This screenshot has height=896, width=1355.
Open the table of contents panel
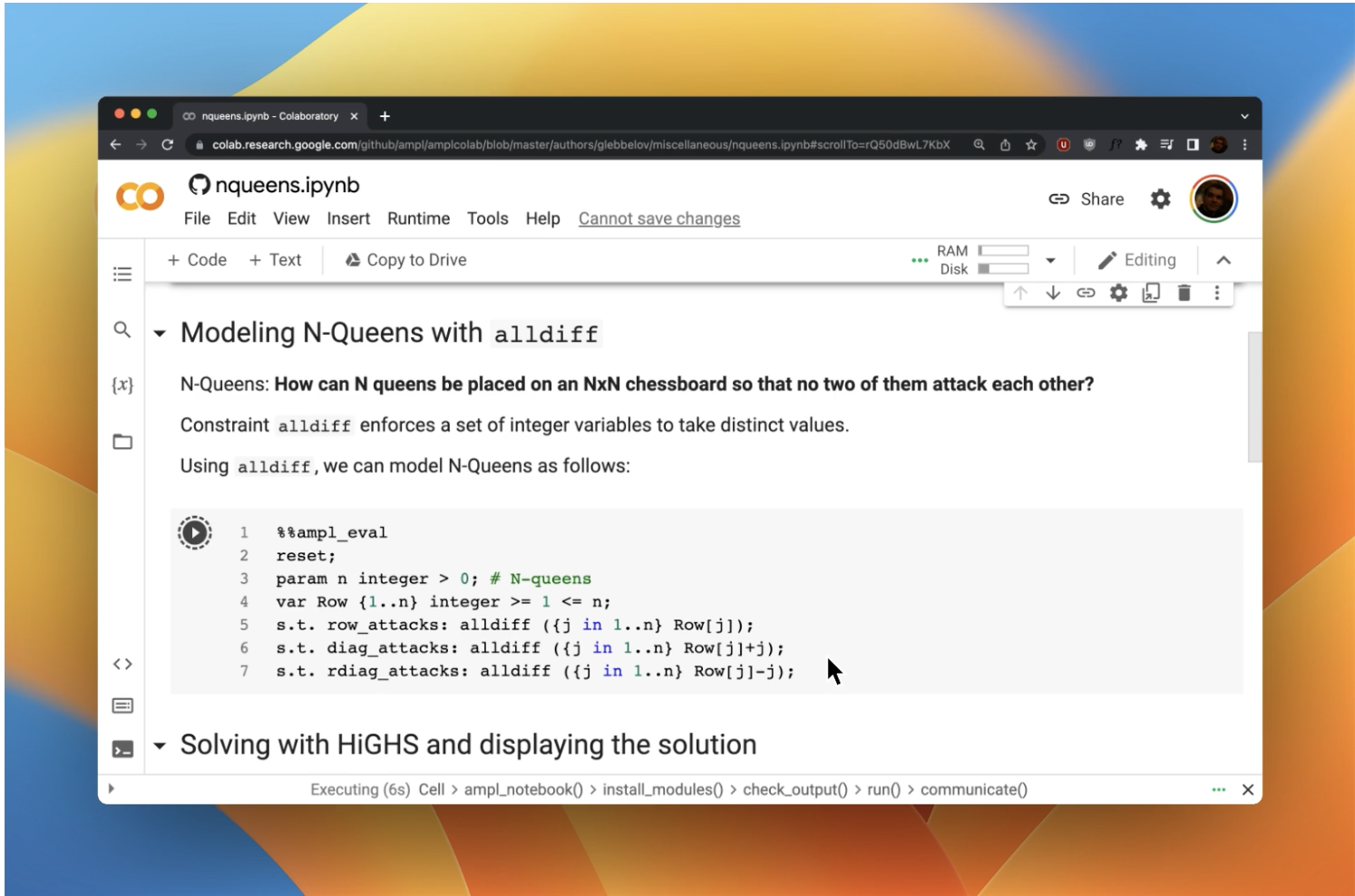click(123, 275)
